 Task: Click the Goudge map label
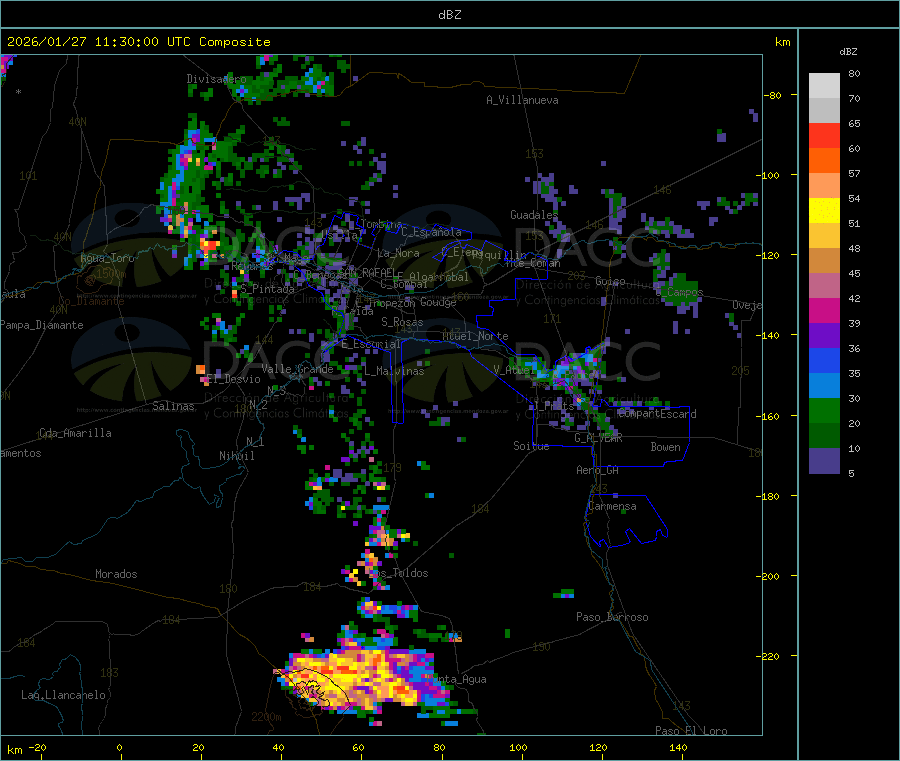[438, 302]
